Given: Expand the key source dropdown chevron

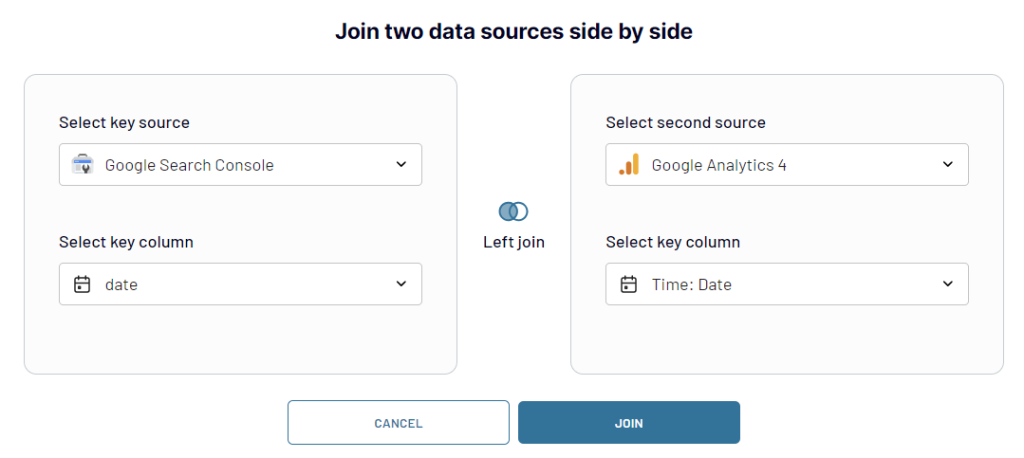Looking at the screenshot, I should click(x=401, y=164).
